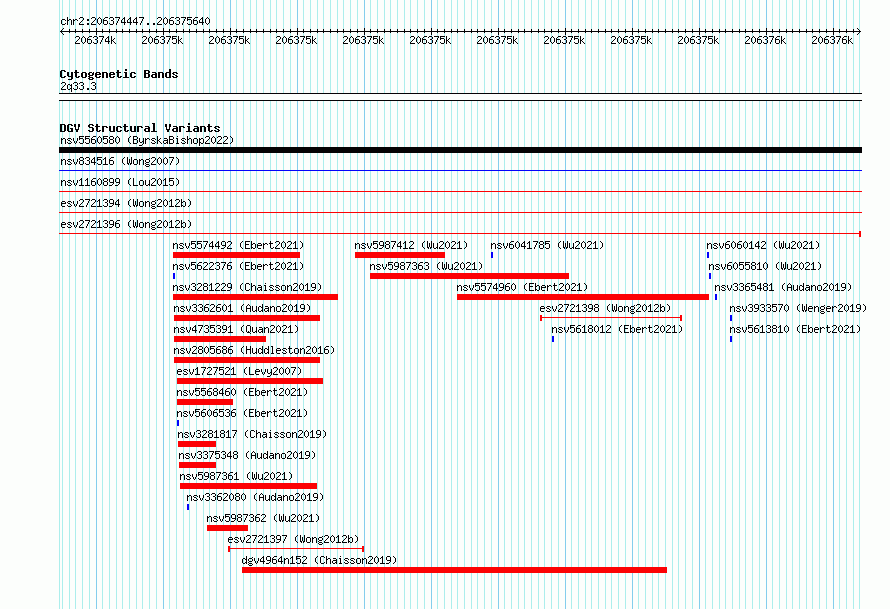Click the 206374k ruler tick label
Viewport: 890px width, 609px height.
point(95,40)
